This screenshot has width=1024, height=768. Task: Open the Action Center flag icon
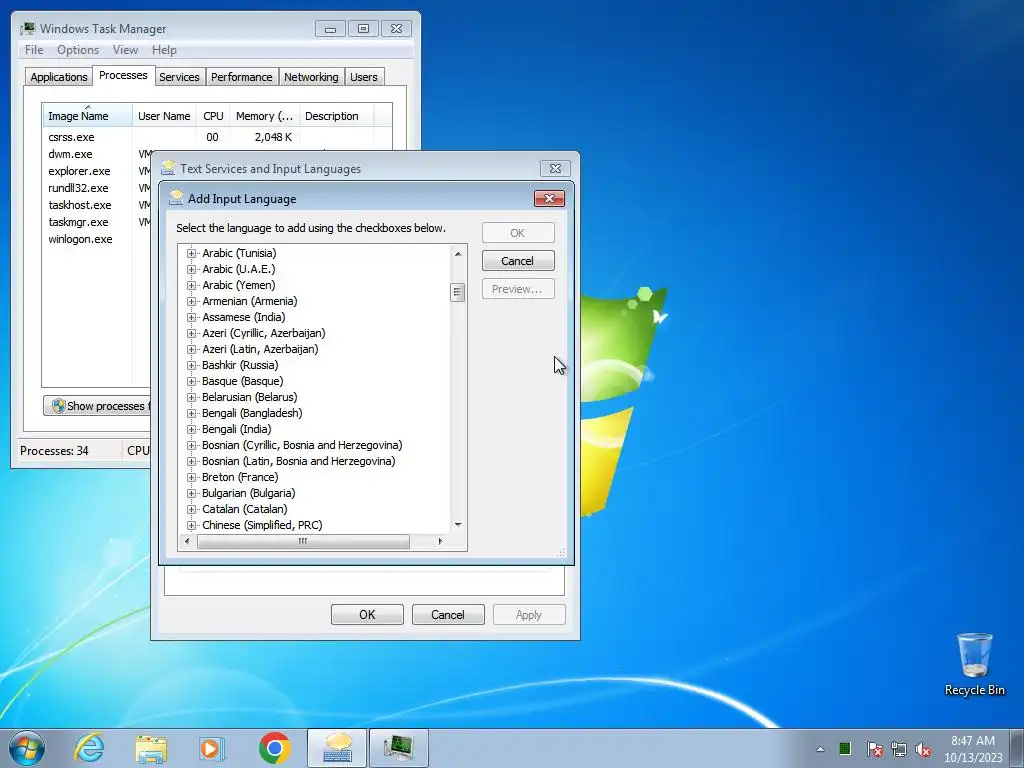tap(874, 749)
